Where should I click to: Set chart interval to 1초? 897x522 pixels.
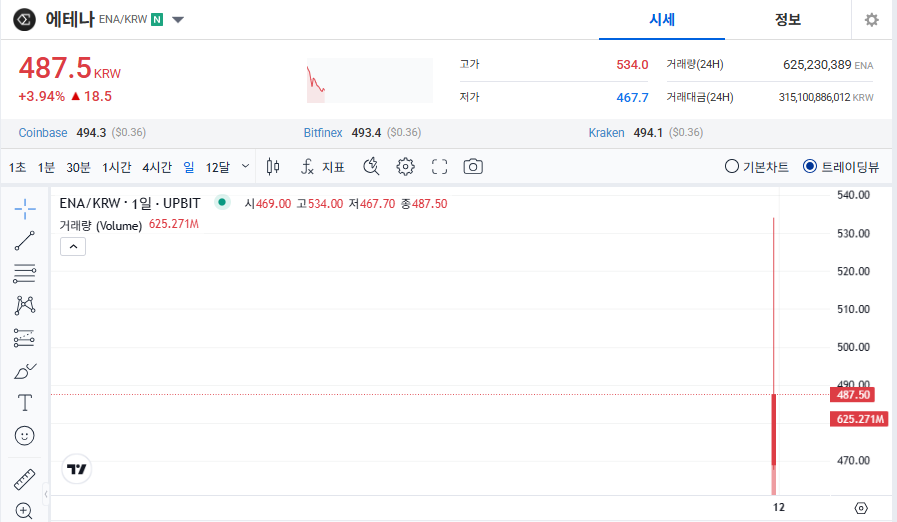[17, 167]
